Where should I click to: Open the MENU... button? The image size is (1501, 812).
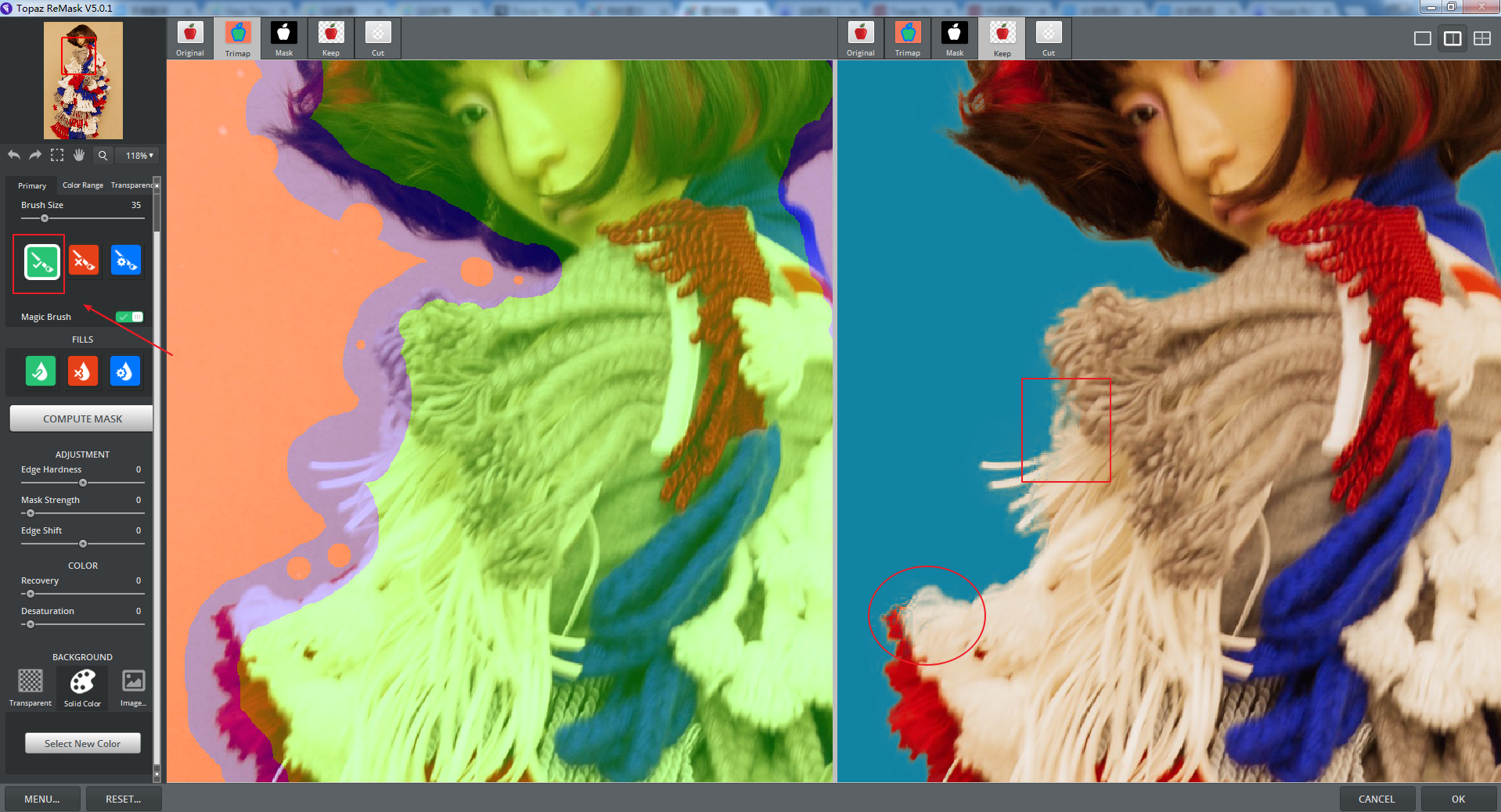[42, 799]
